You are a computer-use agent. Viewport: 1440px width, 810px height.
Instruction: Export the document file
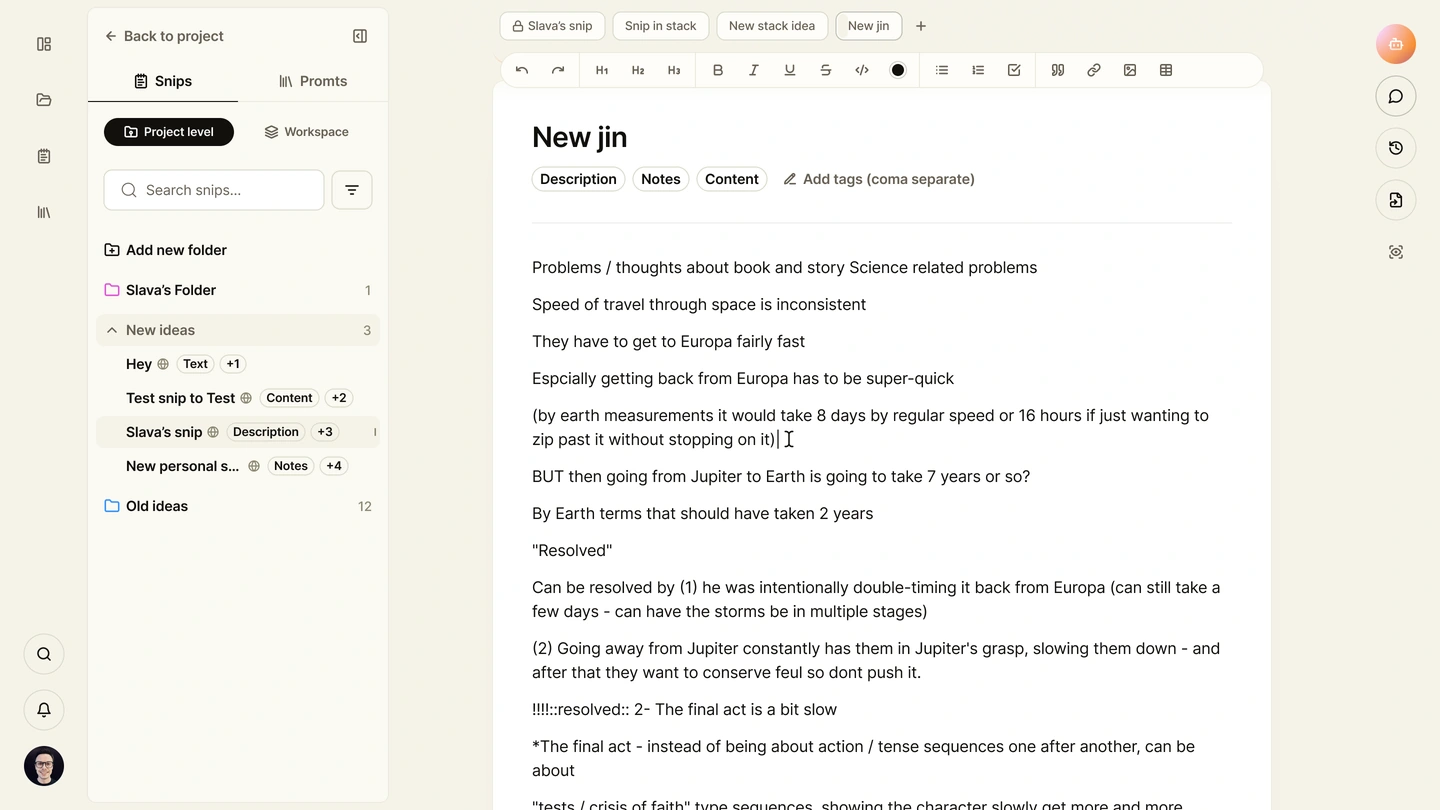pos(1396,200)
